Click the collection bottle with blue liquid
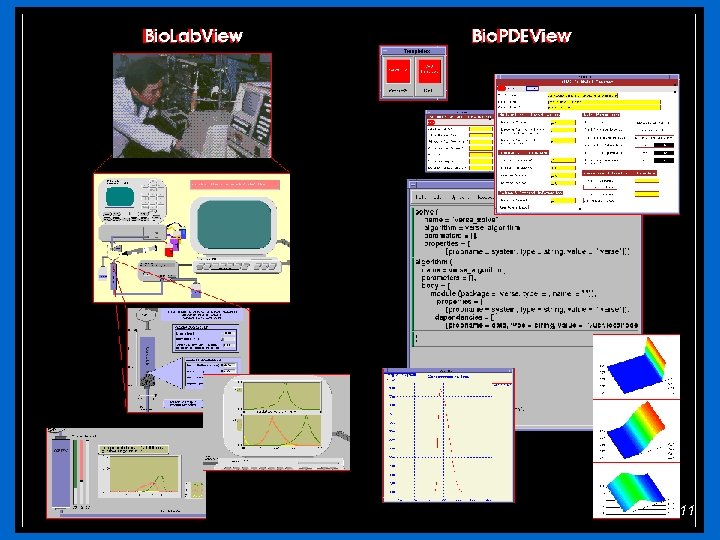 pos(196,290)
